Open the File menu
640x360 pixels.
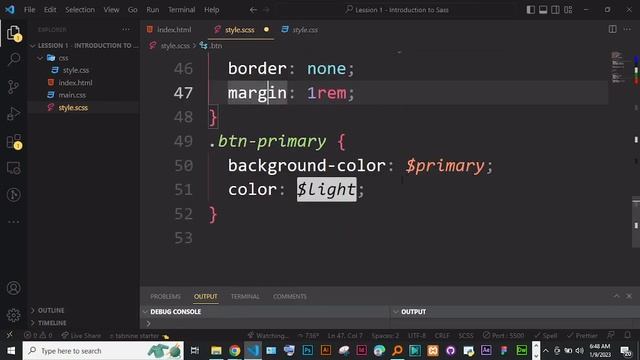pyautogui.click(x=29, y=10)
